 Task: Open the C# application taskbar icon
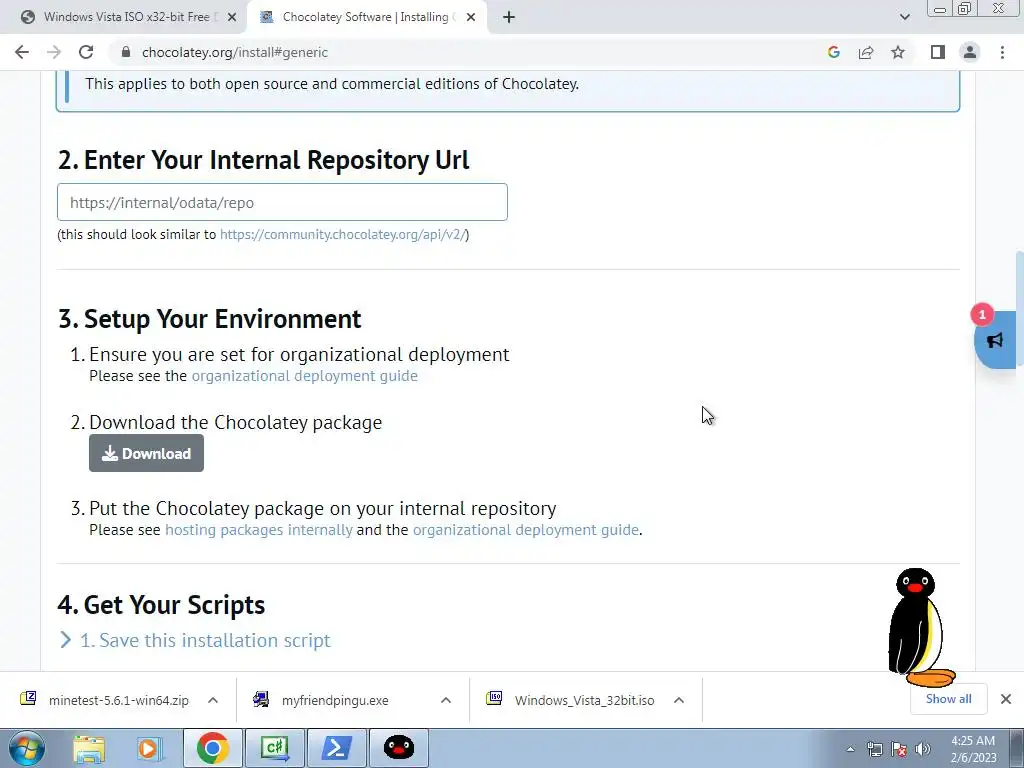pos(275,748)
